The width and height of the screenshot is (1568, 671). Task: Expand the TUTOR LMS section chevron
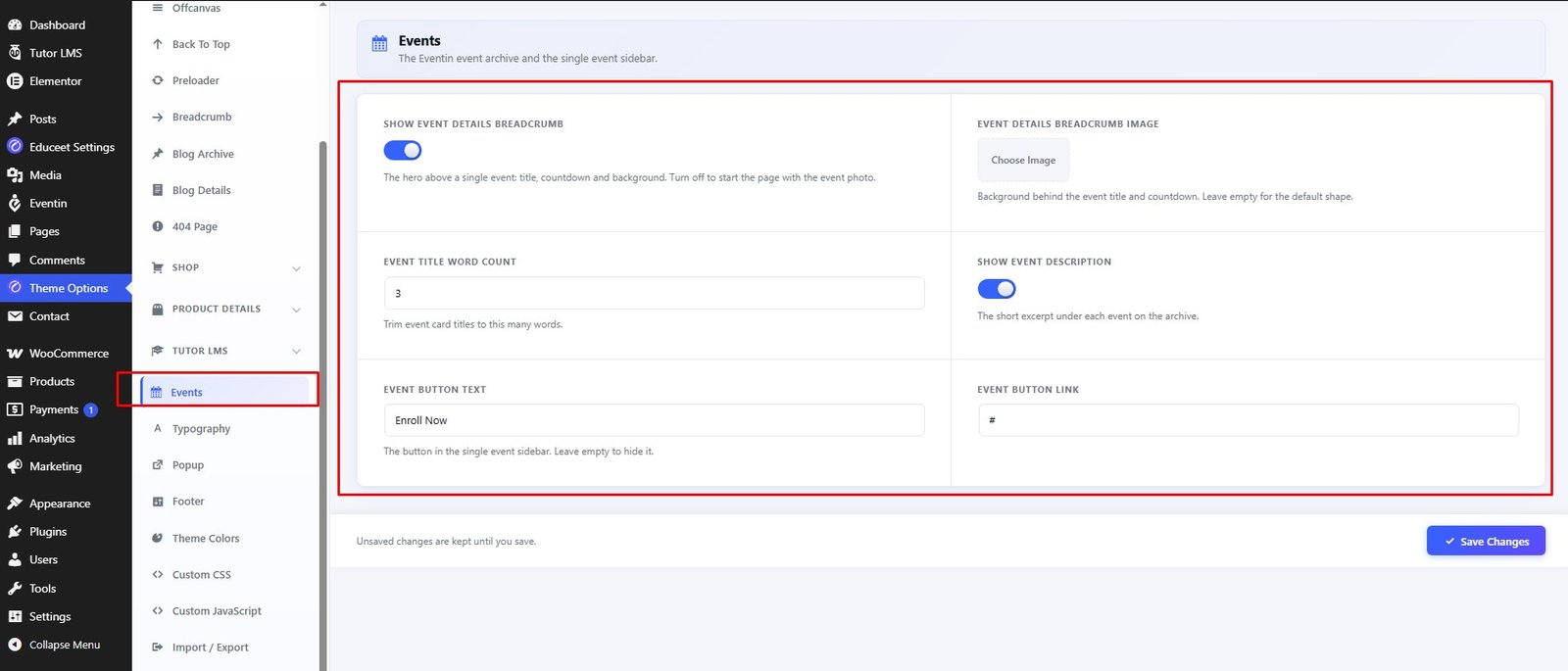coord(296,351)
